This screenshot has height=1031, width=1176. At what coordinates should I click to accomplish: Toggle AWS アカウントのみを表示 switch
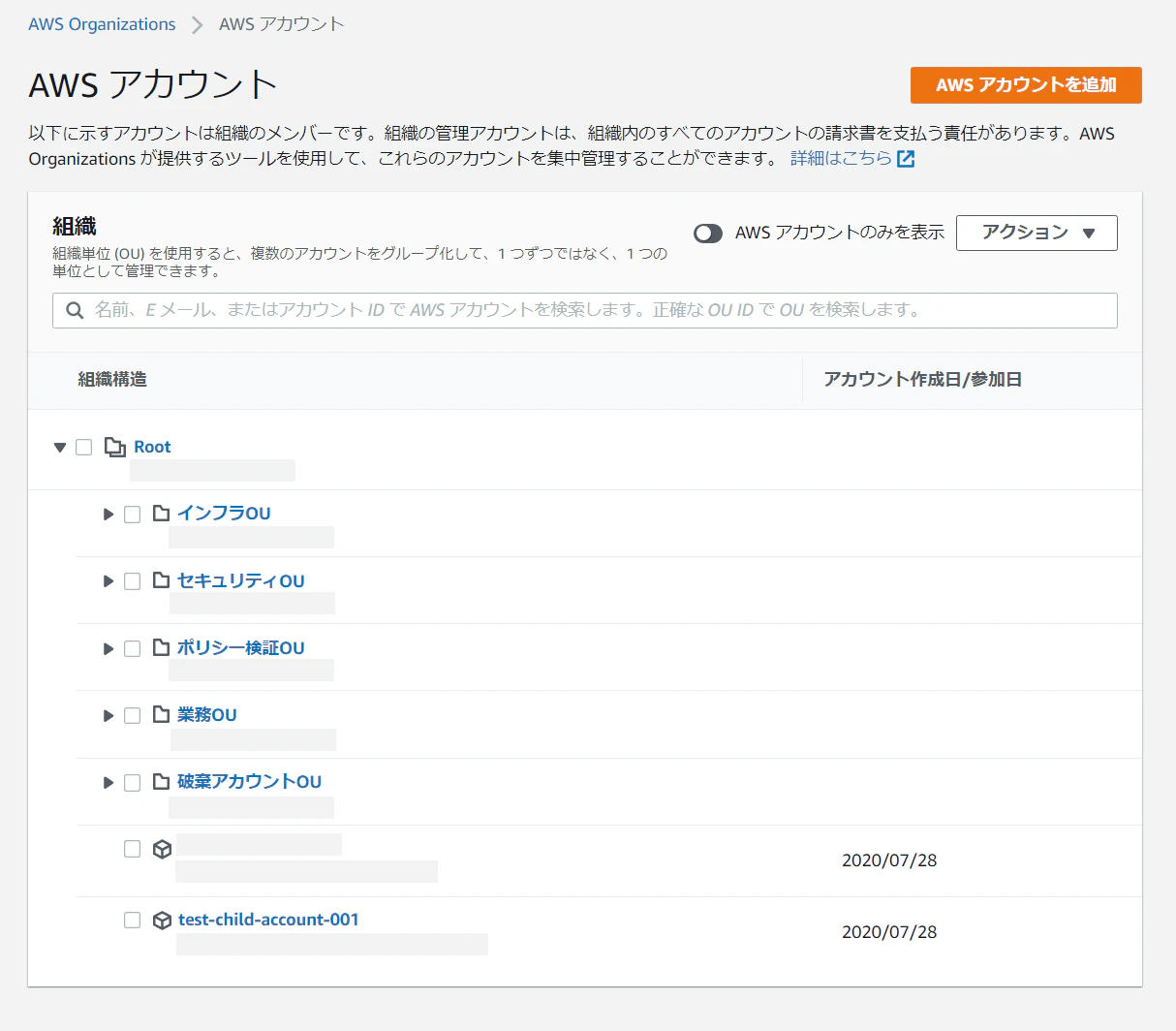(708, 234)
